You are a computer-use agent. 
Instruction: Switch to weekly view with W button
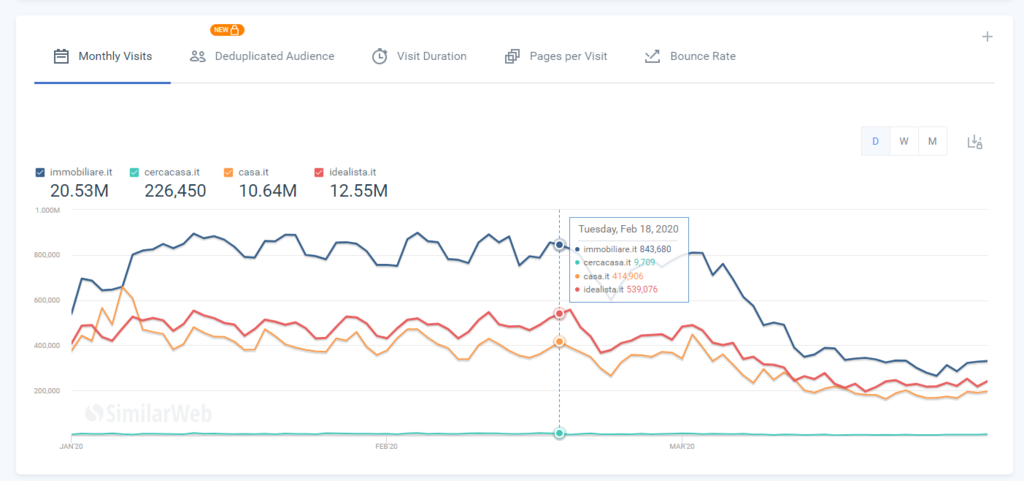click(x=904, y=142)
